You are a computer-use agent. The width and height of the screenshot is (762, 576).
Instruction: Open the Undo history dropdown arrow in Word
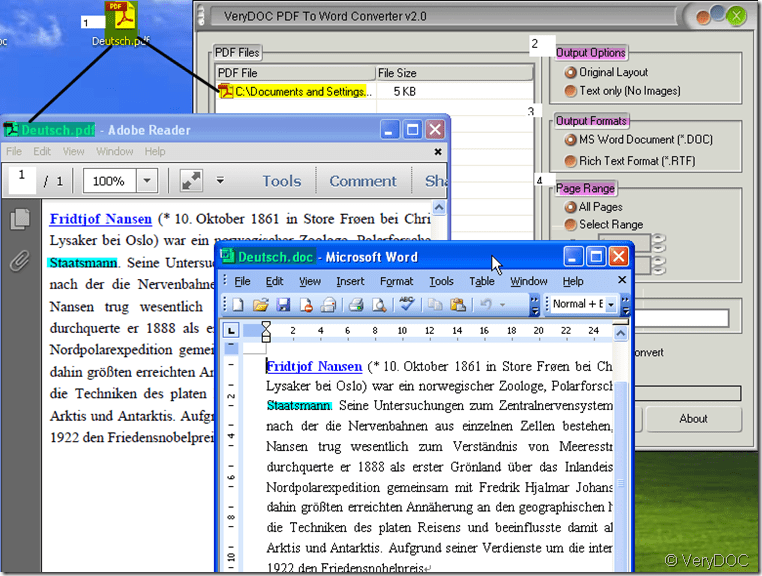tap(502, 305)
